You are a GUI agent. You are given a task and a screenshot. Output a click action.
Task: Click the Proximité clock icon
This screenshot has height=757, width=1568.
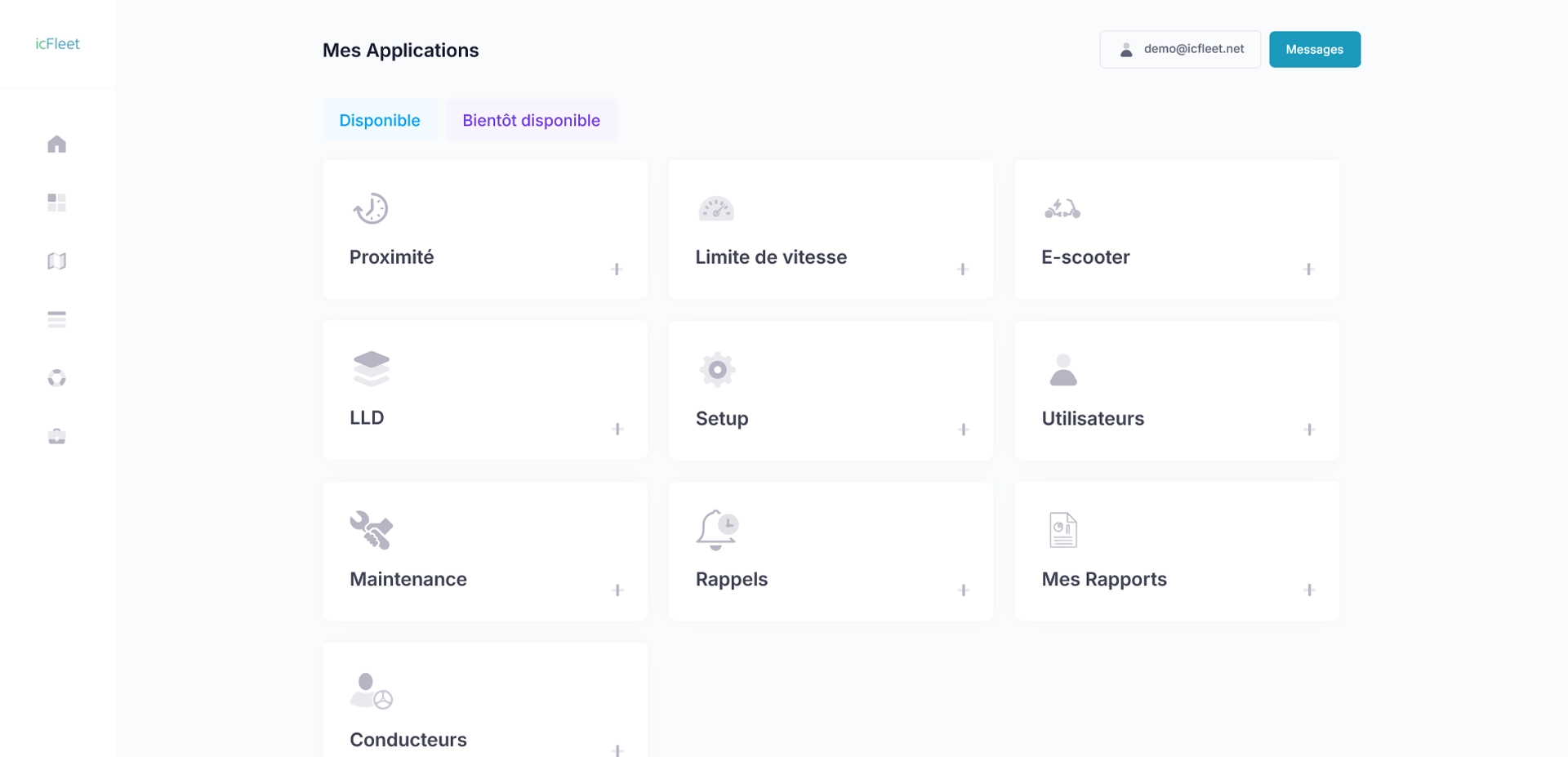click(x=371, y=208)
